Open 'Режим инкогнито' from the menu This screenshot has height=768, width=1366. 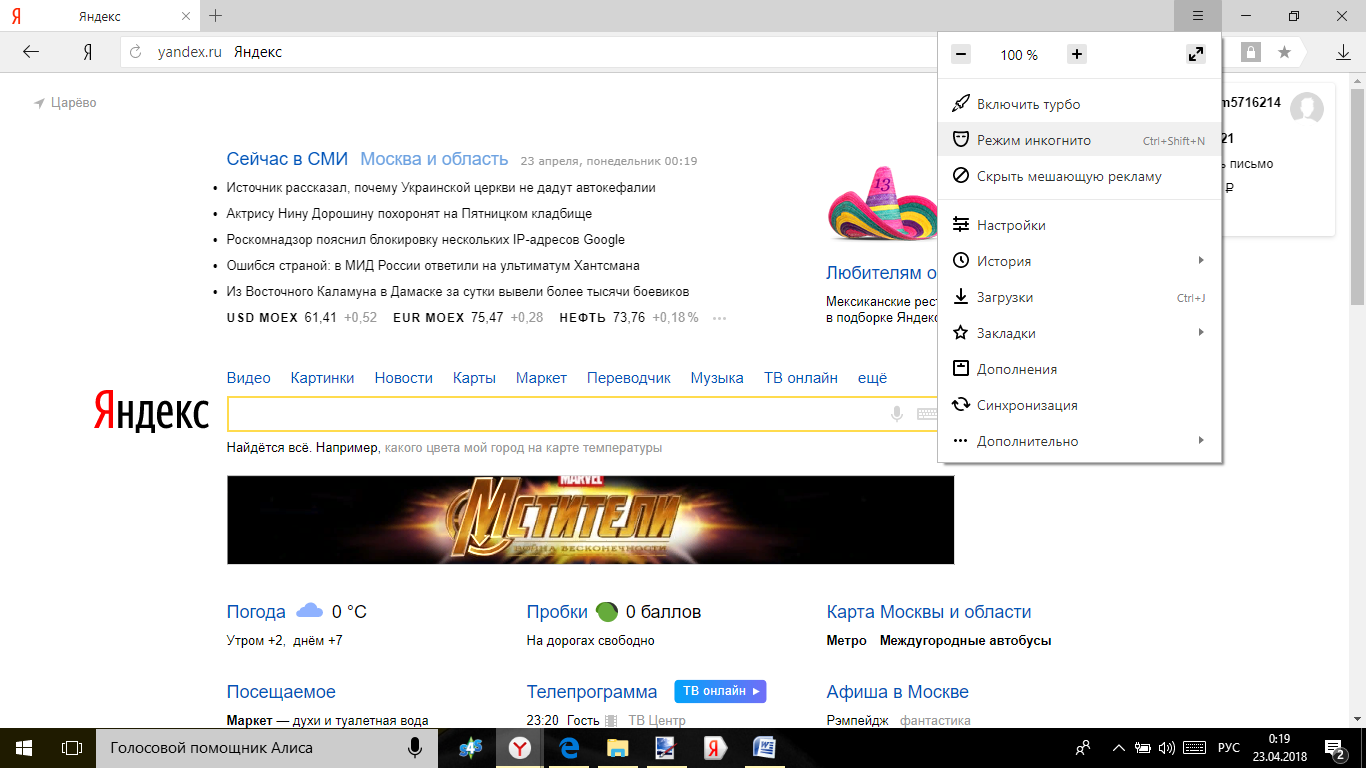tap(1080, 140)
